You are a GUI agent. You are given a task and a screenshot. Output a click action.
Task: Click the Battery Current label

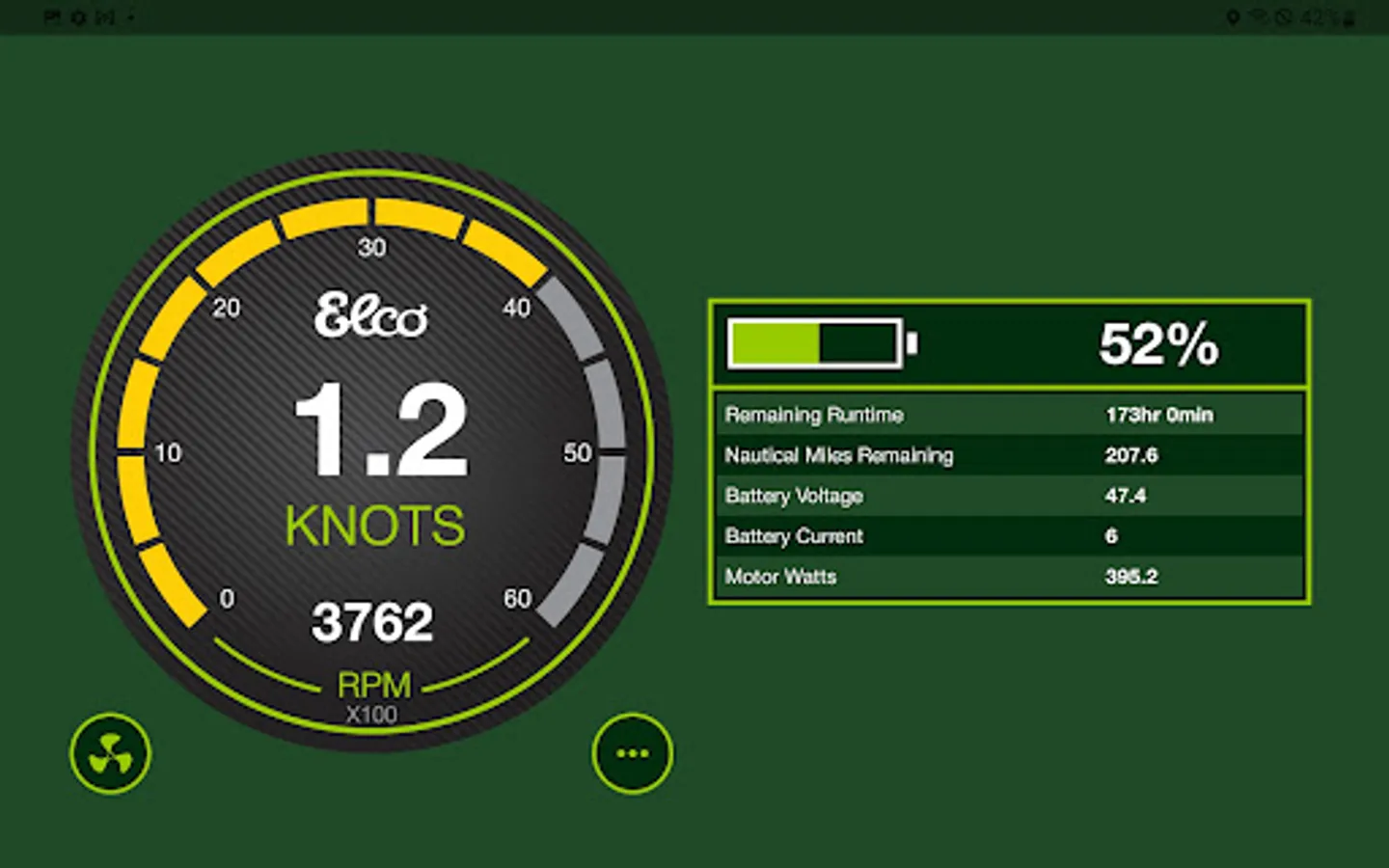pyautogui.click(x=794, y=536)
